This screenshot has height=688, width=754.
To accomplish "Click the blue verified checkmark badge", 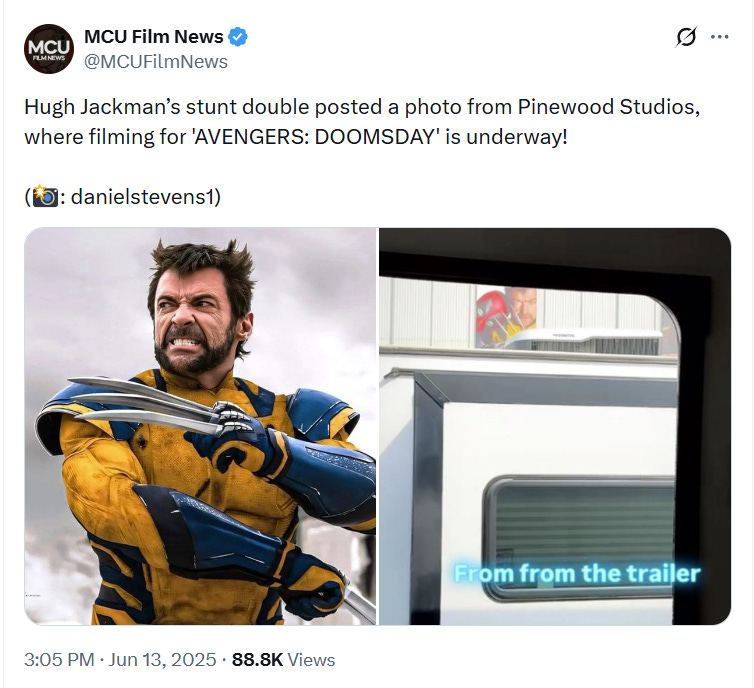I will [238, 37].
